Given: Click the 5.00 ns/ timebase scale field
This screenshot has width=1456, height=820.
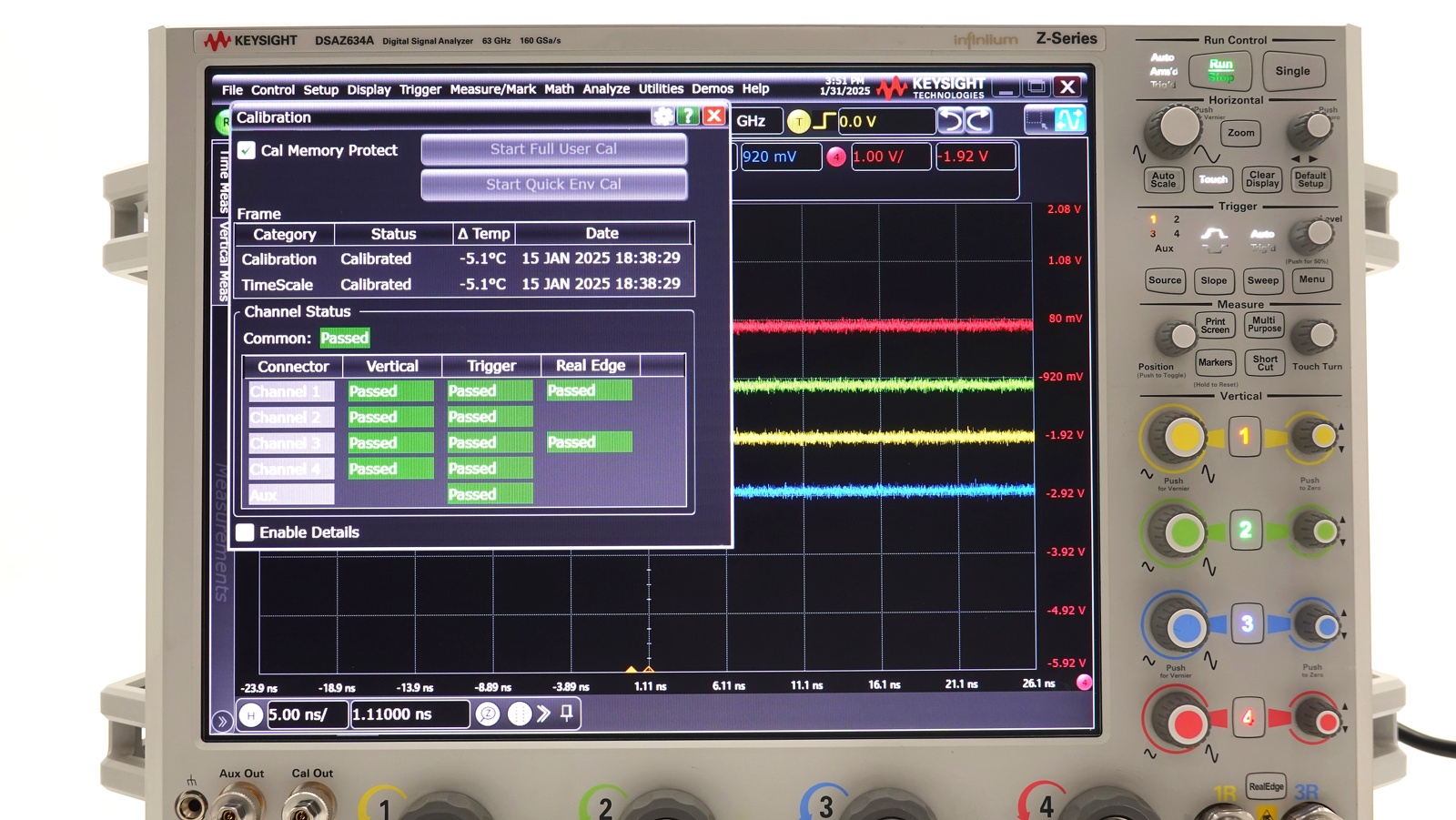Looking at the screenshot, I should coord(306,715).
